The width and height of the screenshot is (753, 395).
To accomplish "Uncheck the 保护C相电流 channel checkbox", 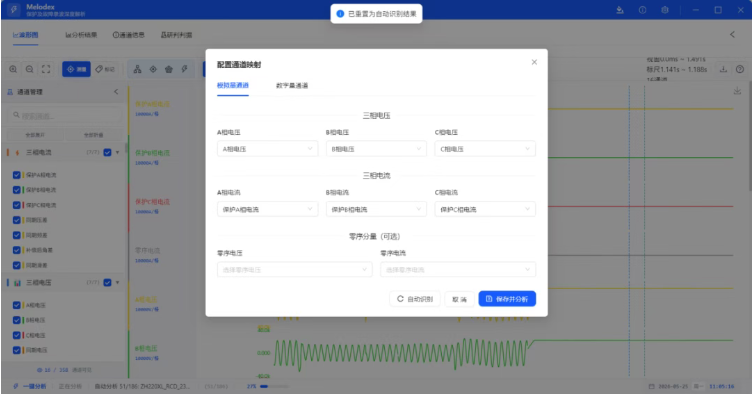I will [17, 205].
